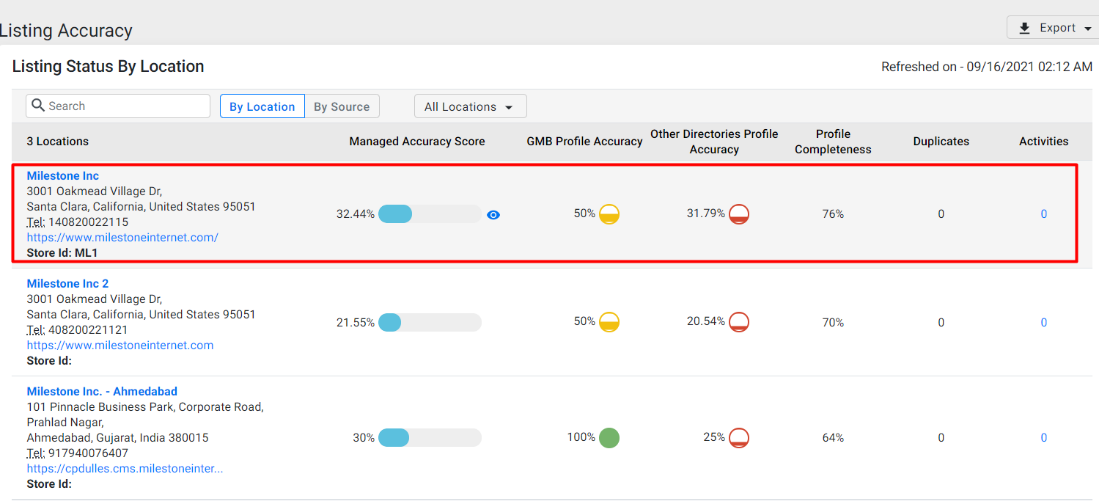The height and width of the screenshot is (504, 1099).
Task: Switch to By Source view
Action: 341,107
